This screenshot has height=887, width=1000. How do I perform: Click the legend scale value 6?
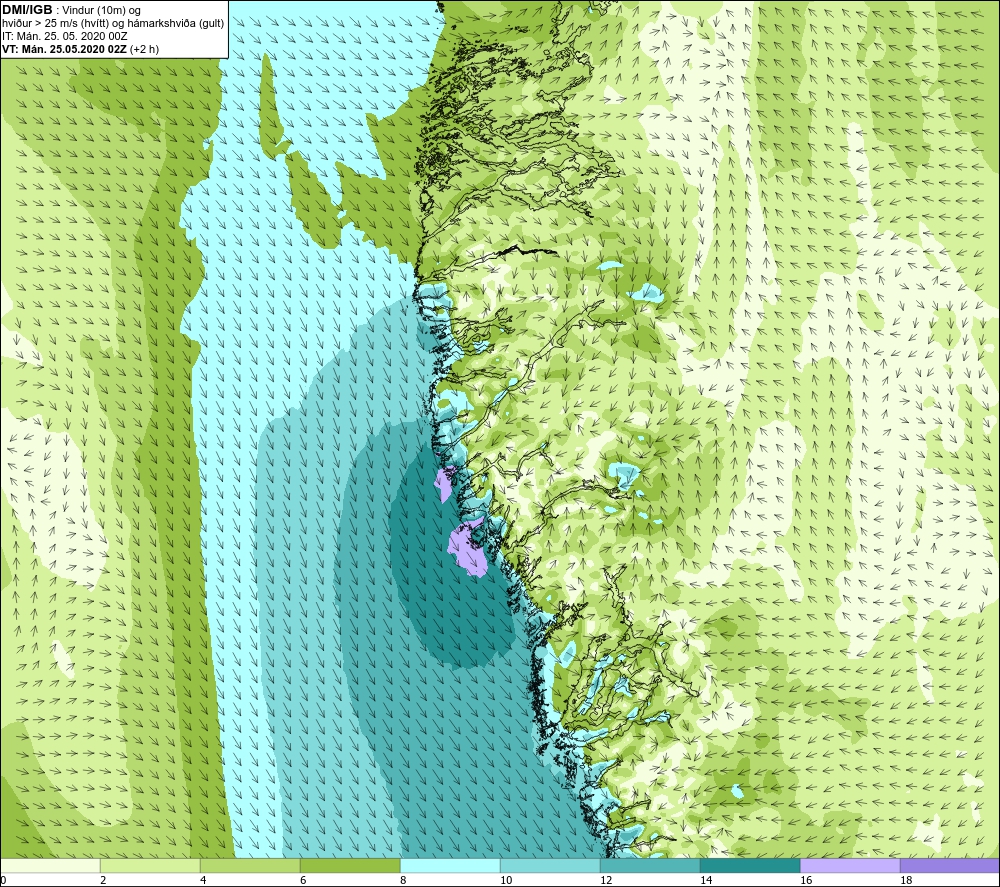pos(303,880)
